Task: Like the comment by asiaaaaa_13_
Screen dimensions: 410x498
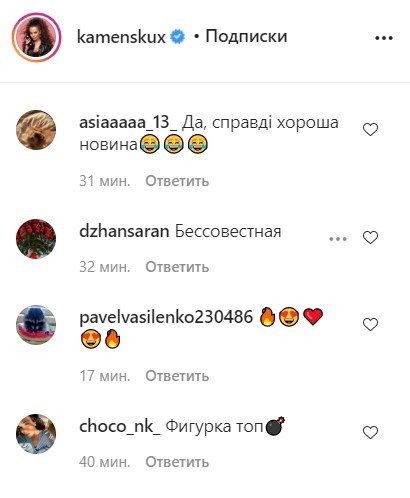Action: [x=370, y=130]
